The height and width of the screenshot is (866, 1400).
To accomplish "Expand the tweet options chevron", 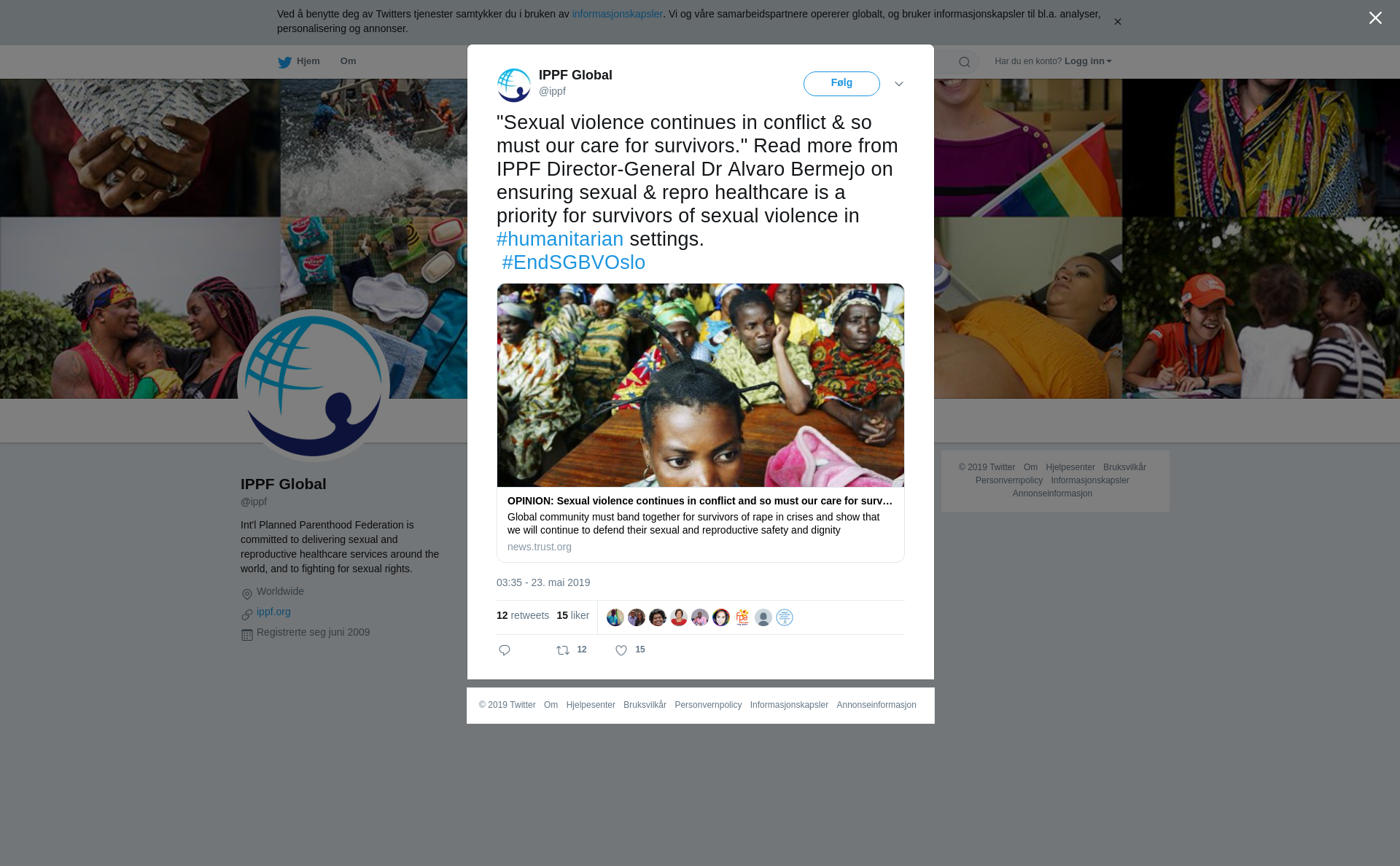I will pyautogui.click(x=899, y=84).
